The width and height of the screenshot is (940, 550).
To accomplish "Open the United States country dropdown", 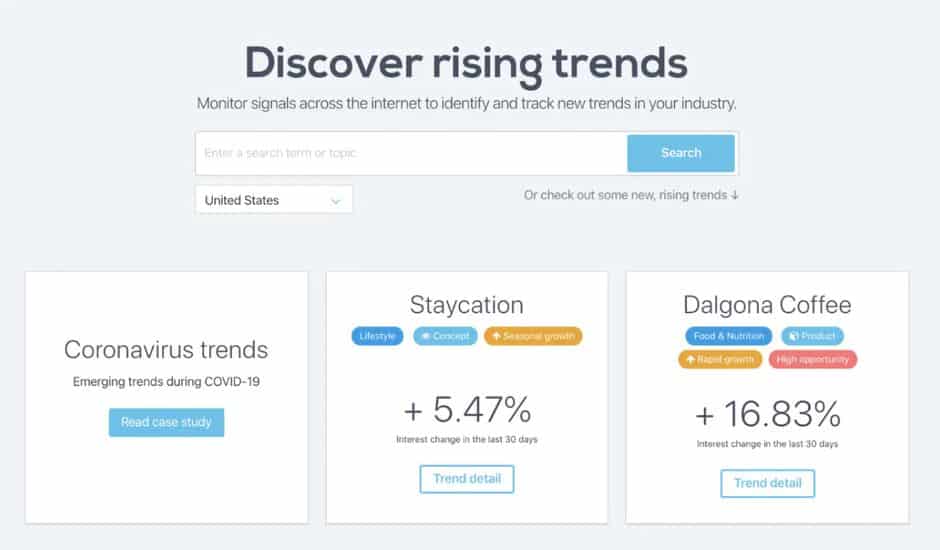I will (273, 200).
